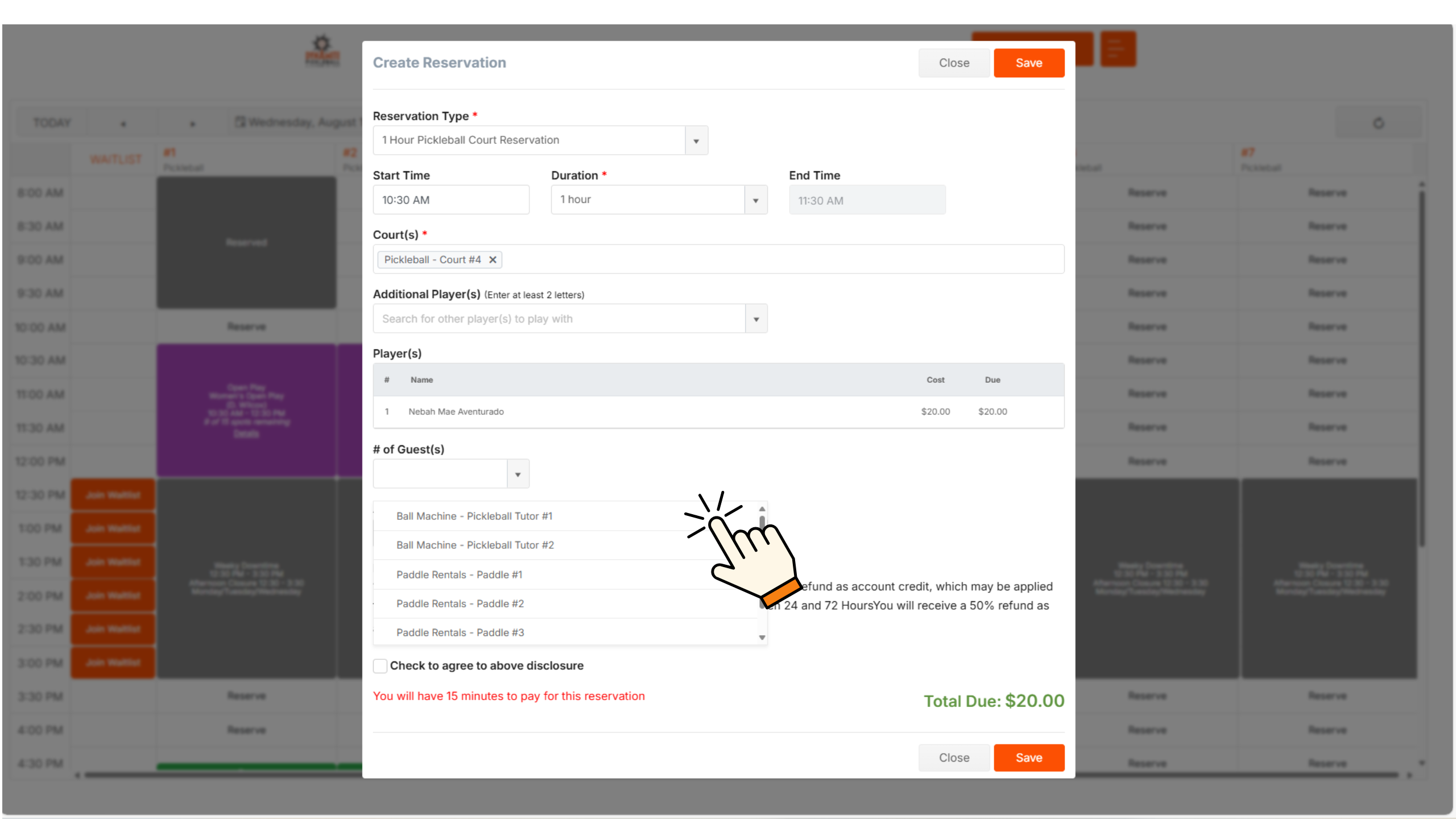
Task: Check agree to above disclosure box
Action: [x=380, y=665]
